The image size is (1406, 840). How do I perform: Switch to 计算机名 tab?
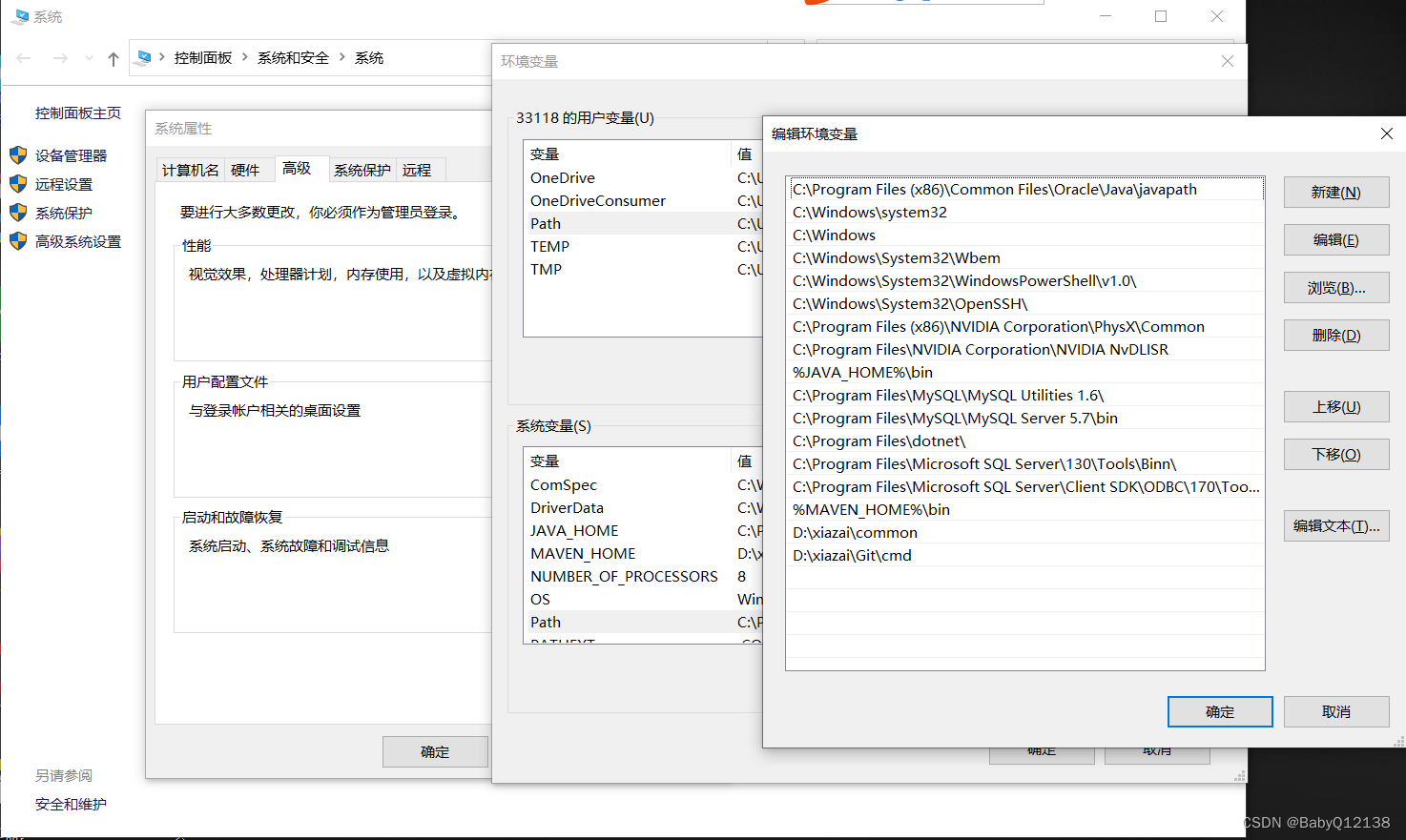click(x=190, y=170)
